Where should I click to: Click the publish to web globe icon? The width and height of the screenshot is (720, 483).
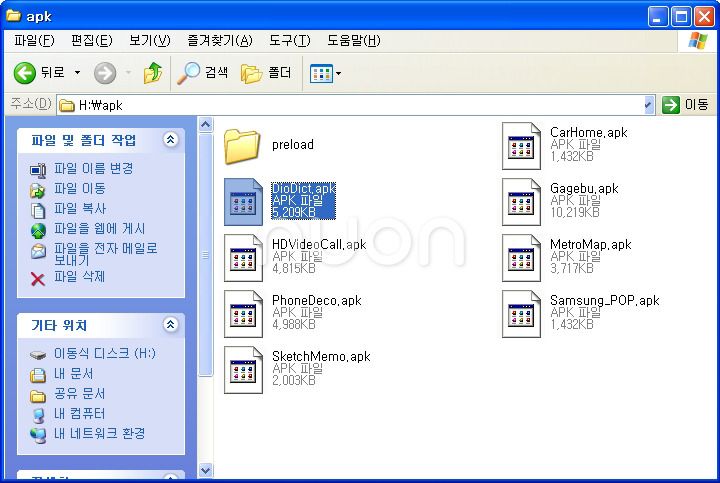pyautogui.click(x=38, y=230)
